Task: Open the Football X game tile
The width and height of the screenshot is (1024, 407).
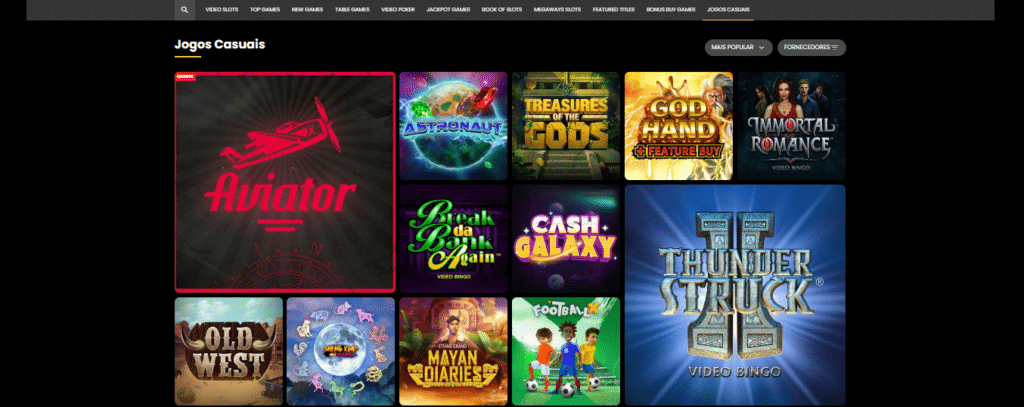Action: (x=566, y=351)
